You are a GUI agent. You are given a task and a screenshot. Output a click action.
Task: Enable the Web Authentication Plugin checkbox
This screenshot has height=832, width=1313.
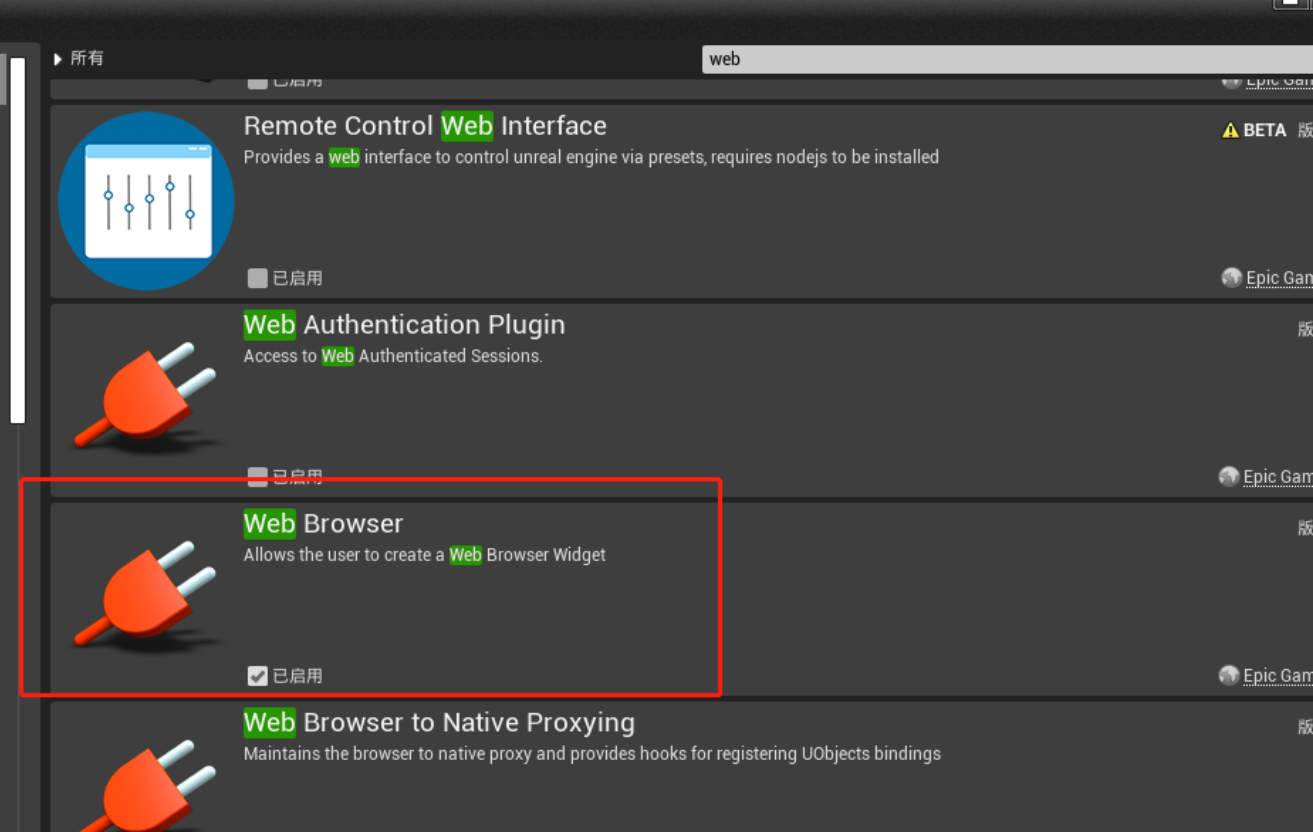(258, 477)
